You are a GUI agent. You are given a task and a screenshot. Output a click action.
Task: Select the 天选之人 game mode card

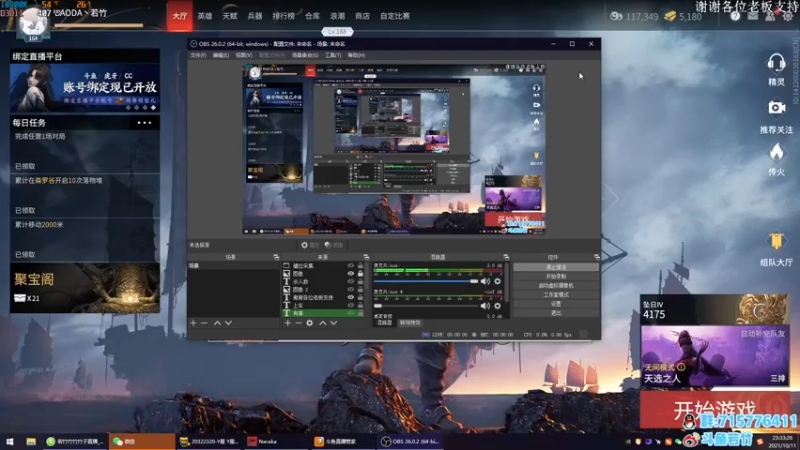click(715, 356)
